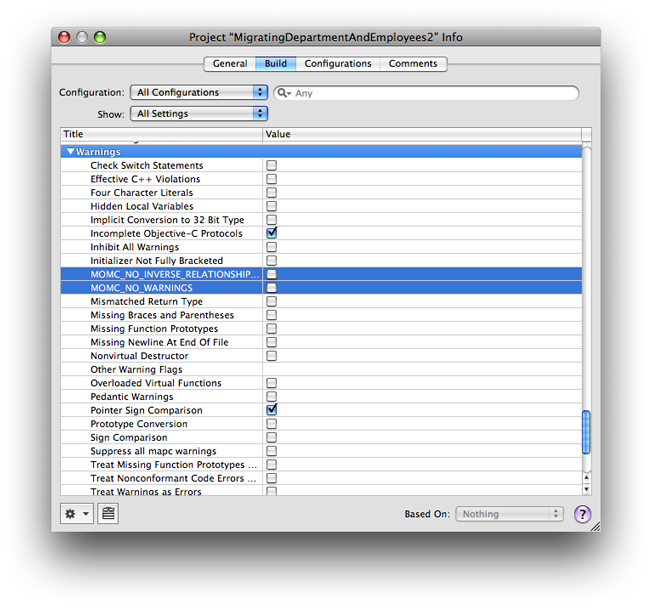The image size is (652, 607).
Task: Open the Configuration dropdown
Action: click(x=199, y=92)
